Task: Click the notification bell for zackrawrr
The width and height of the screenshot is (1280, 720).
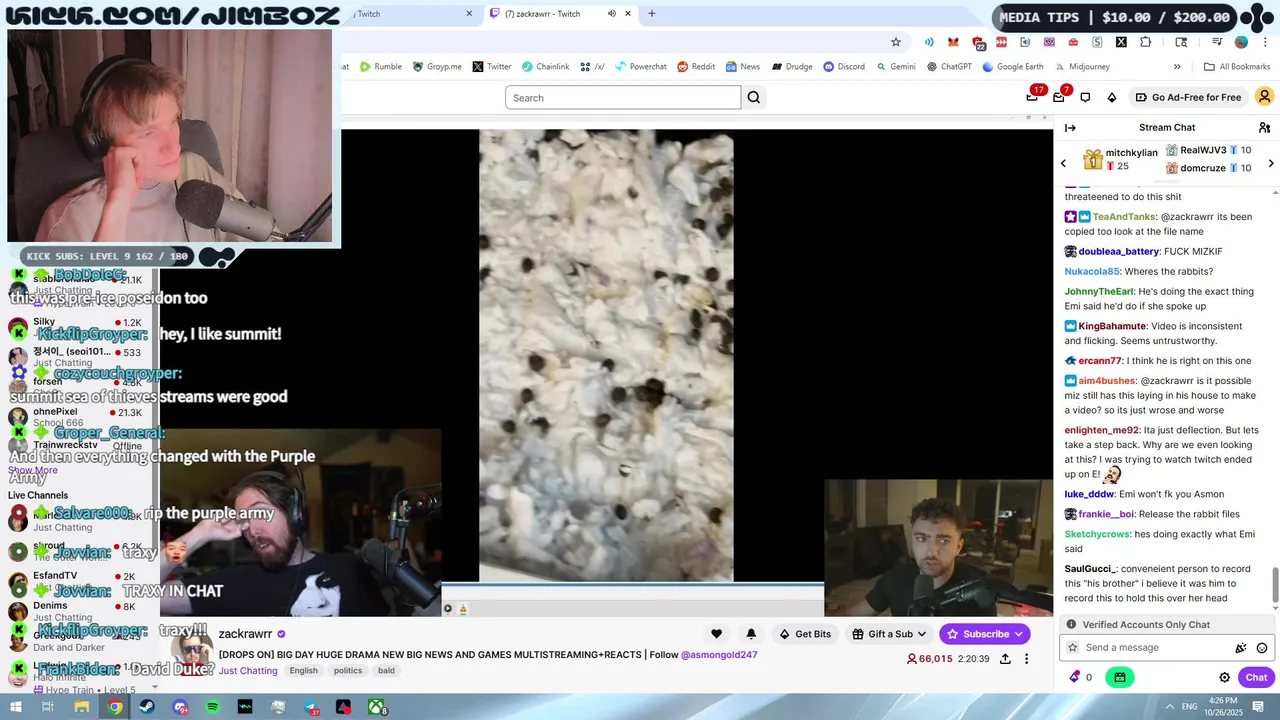Action: pyautogui.click(x=751, y=634)
